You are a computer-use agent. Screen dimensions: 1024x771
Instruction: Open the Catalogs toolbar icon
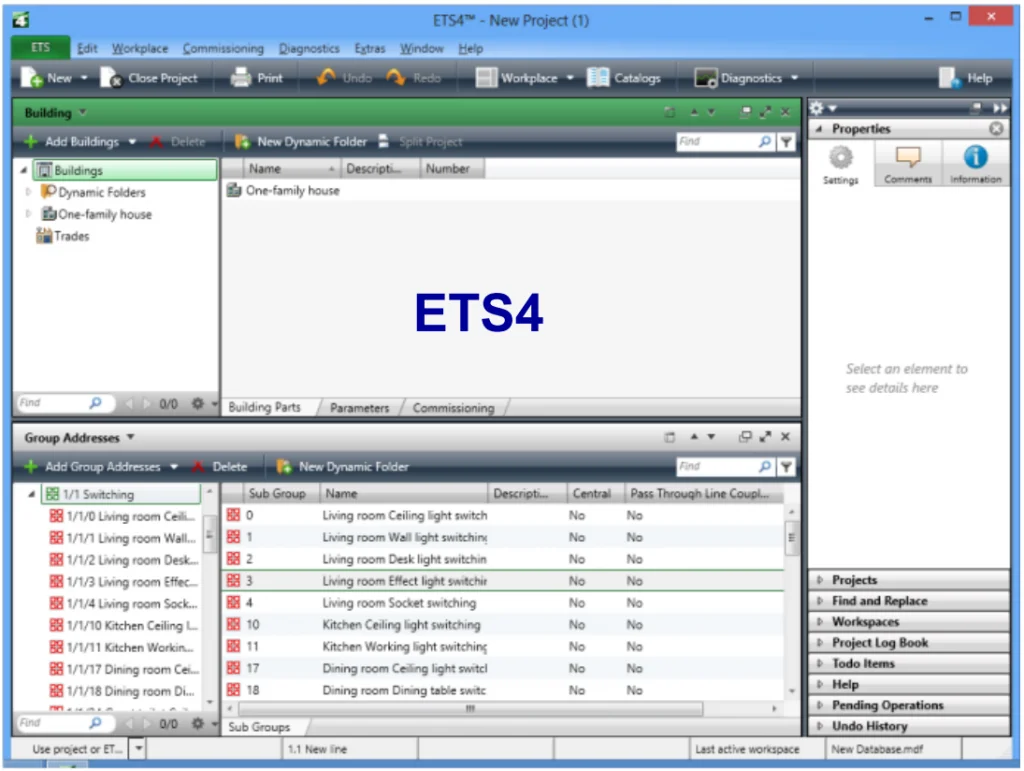[x=598, y=78]
